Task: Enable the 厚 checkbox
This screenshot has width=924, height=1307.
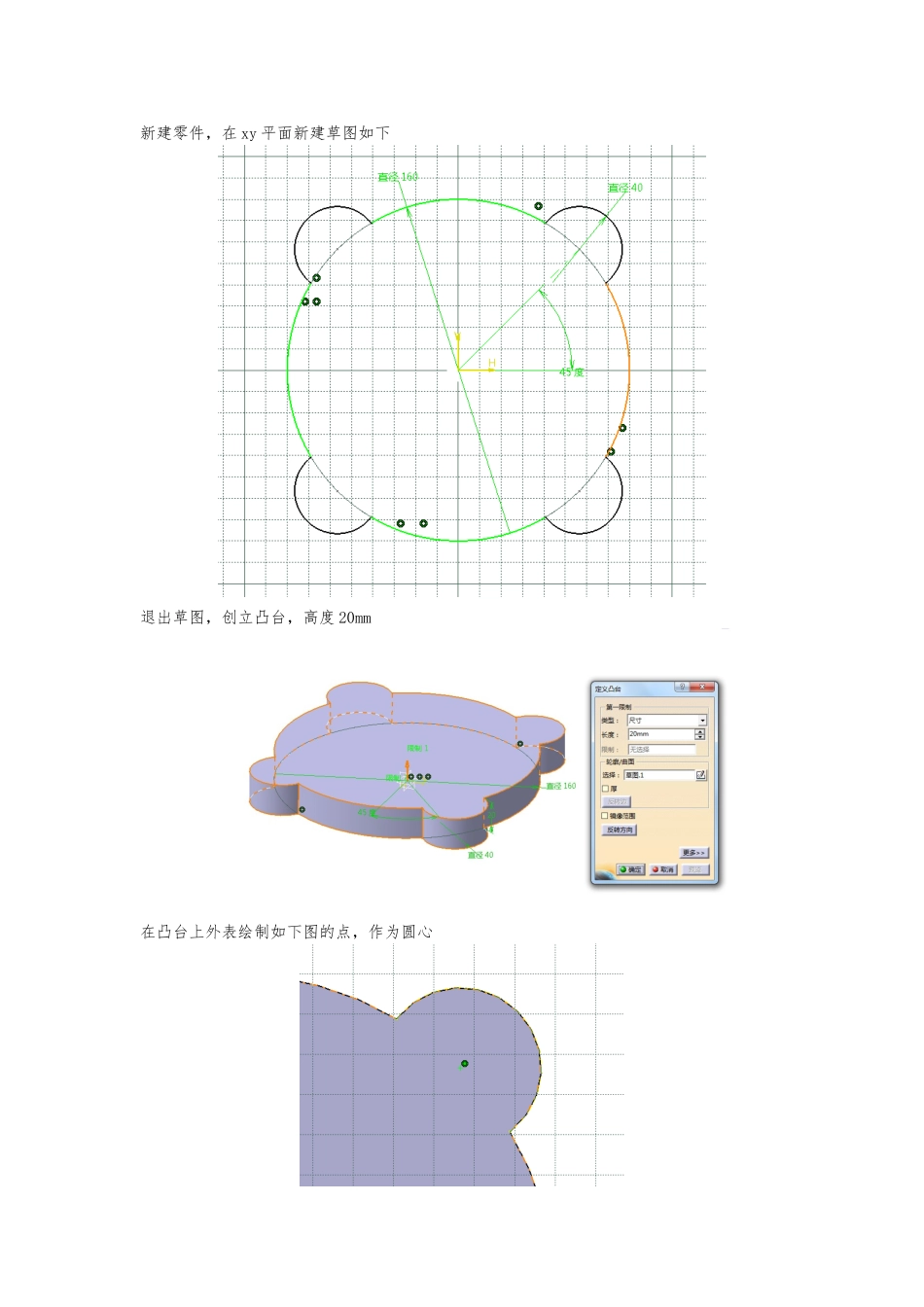Action: pyautogui.click(x=606, y=789)
